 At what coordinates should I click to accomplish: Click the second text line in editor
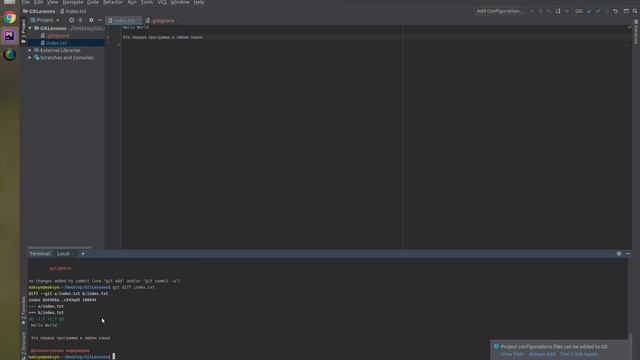click(x=162, y=37)
